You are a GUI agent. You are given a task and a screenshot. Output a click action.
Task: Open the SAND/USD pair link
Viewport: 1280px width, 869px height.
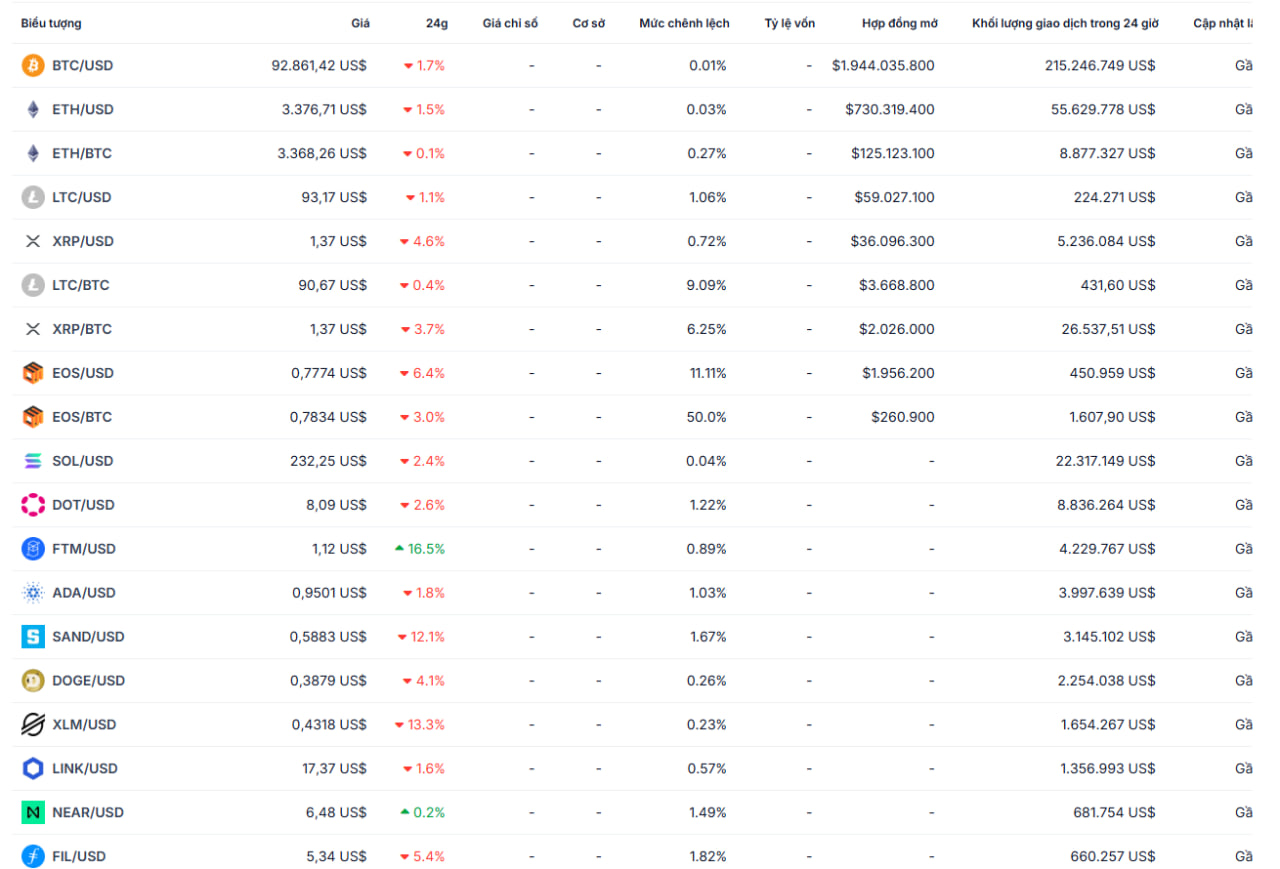coord(88,637)
